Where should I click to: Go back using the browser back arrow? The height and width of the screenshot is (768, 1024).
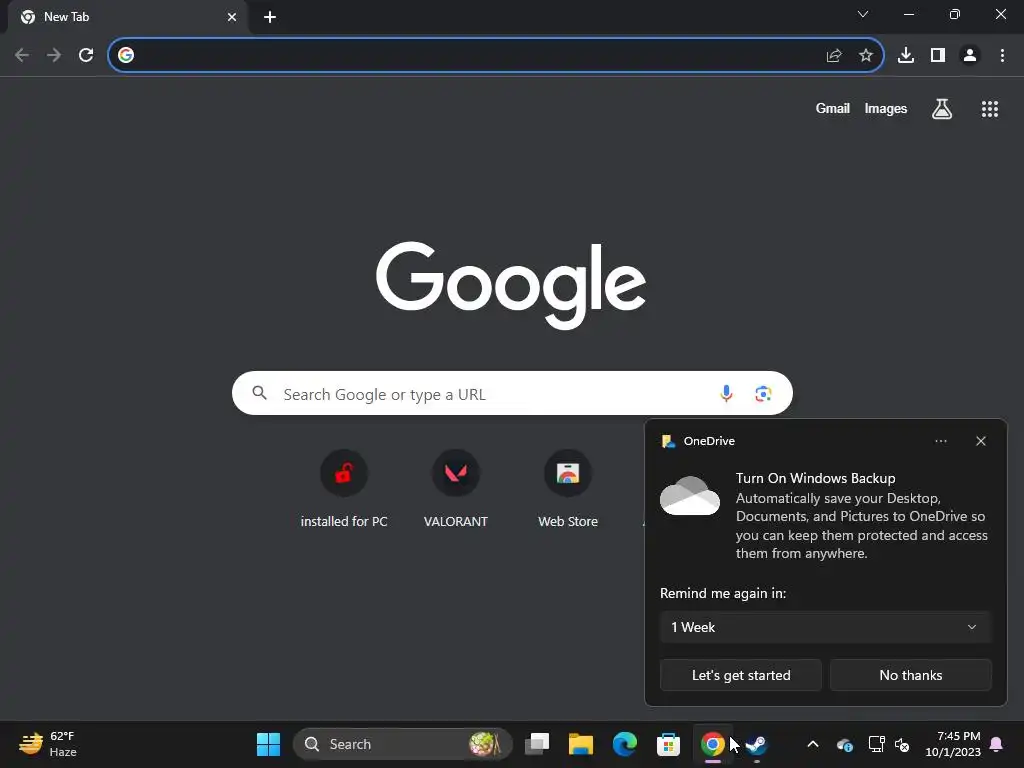click(x=22, y=56)
